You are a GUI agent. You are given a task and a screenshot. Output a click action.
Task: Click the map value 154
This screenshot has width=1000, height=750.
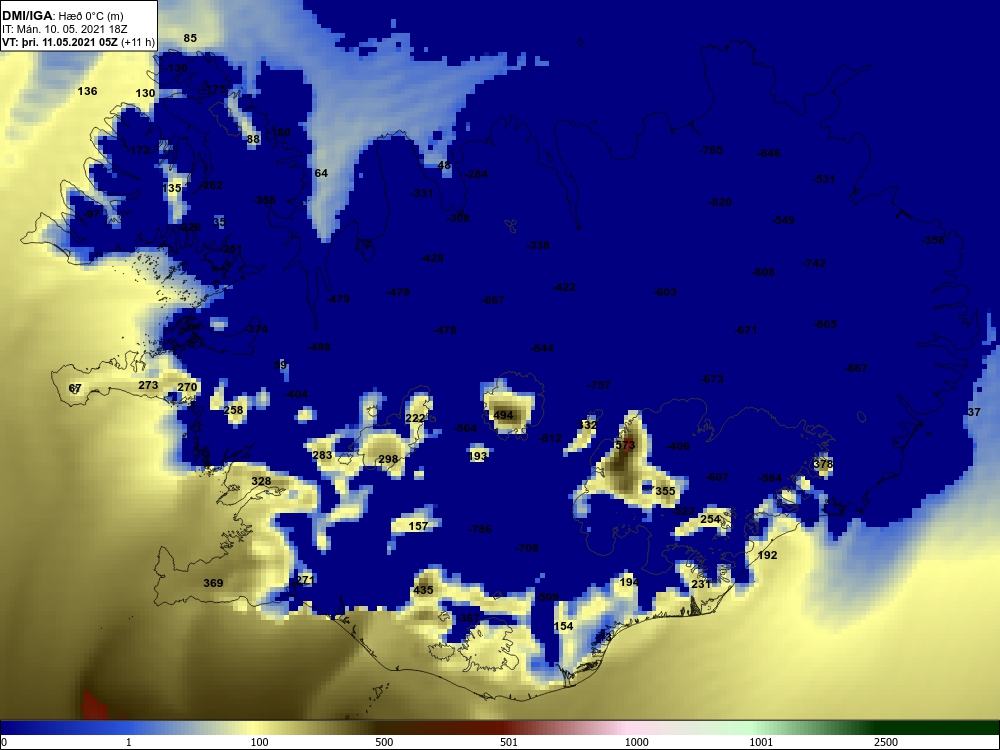point(564,626)
